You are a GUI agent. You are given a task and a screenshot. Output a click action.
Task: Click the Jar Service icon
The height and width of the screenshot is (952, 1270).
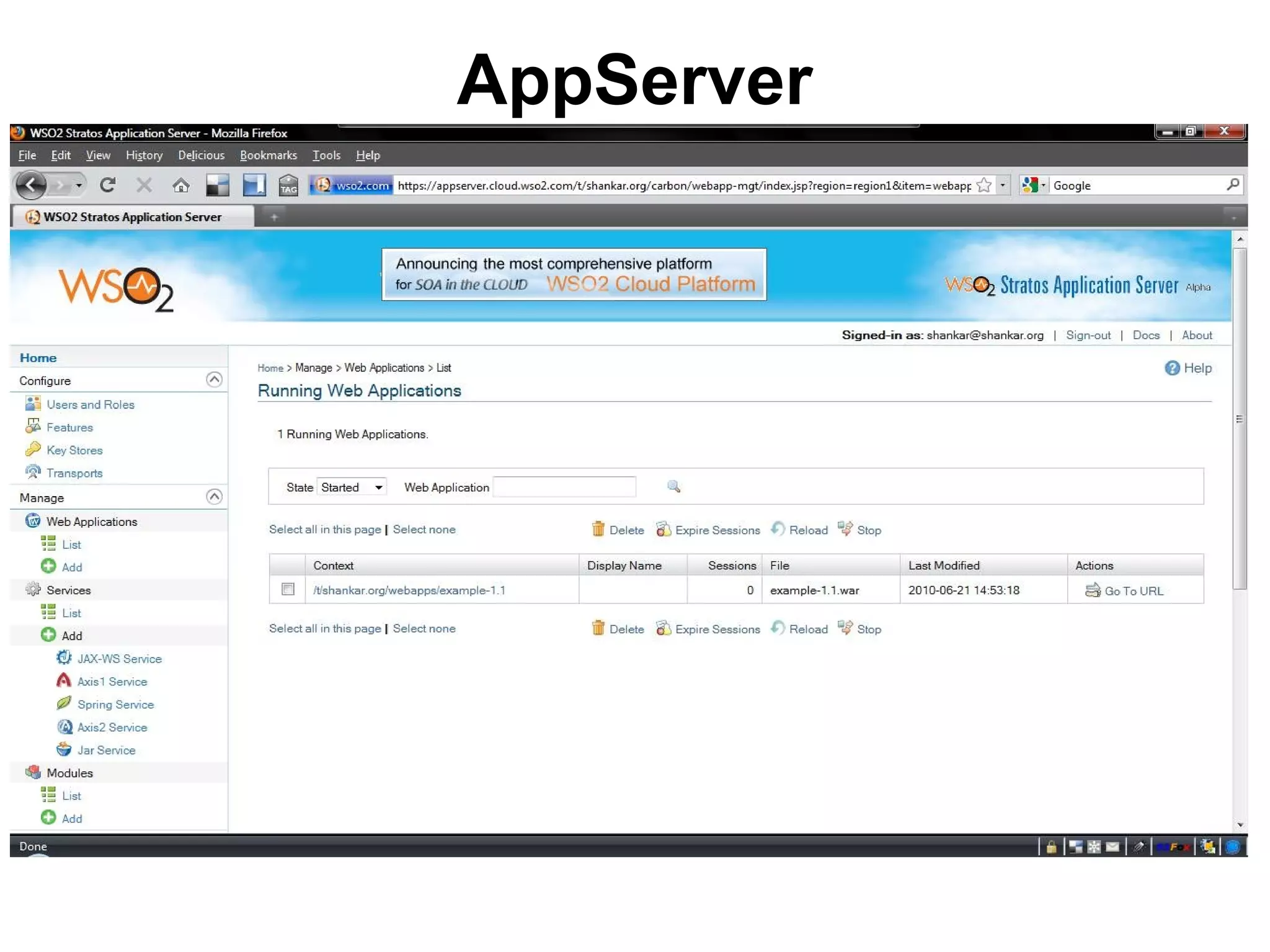(x=64, y=749)
